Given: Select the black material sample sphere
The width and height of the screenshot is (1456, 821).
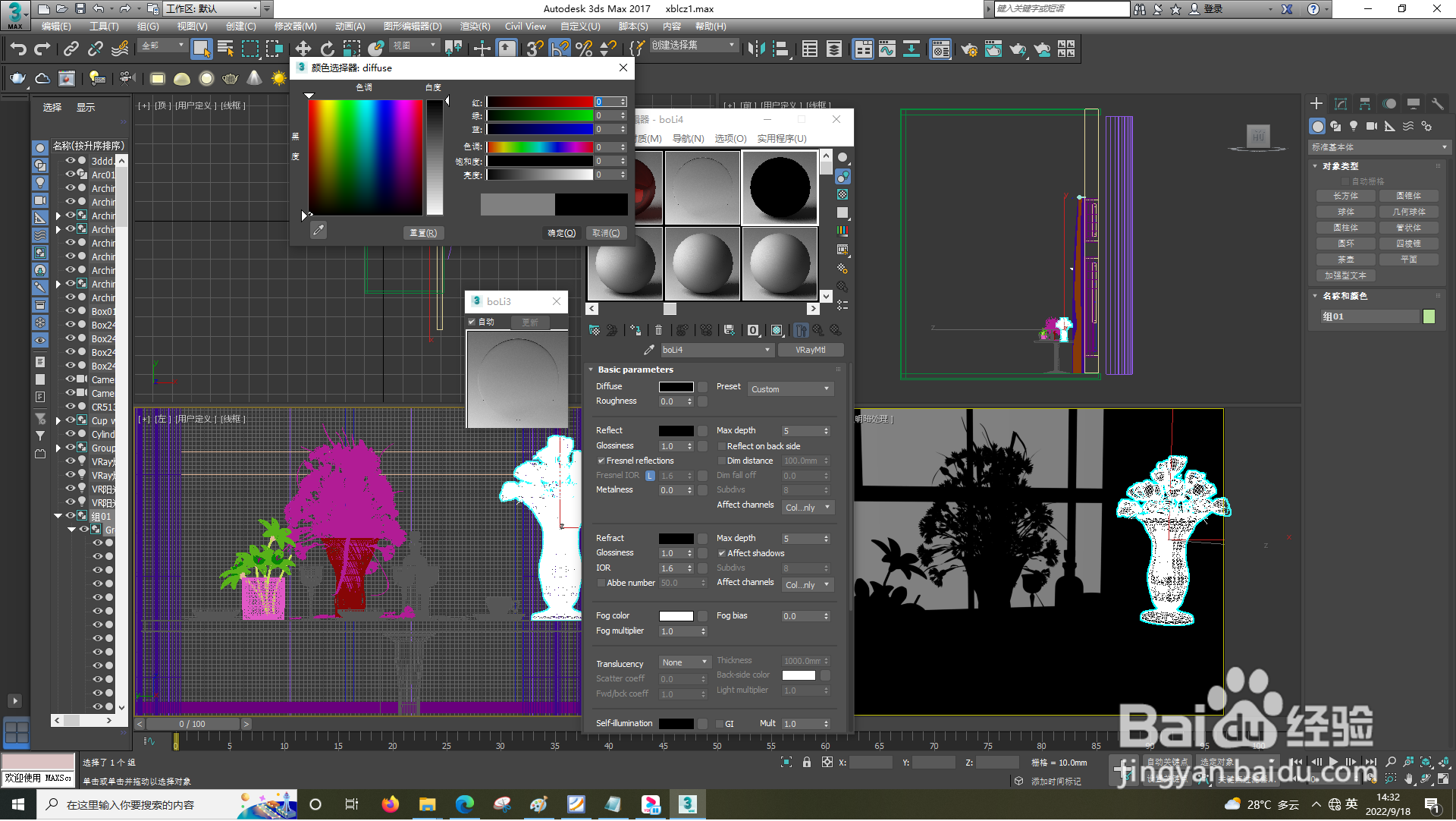Looking at the screenshot, I should click(780, 188).
